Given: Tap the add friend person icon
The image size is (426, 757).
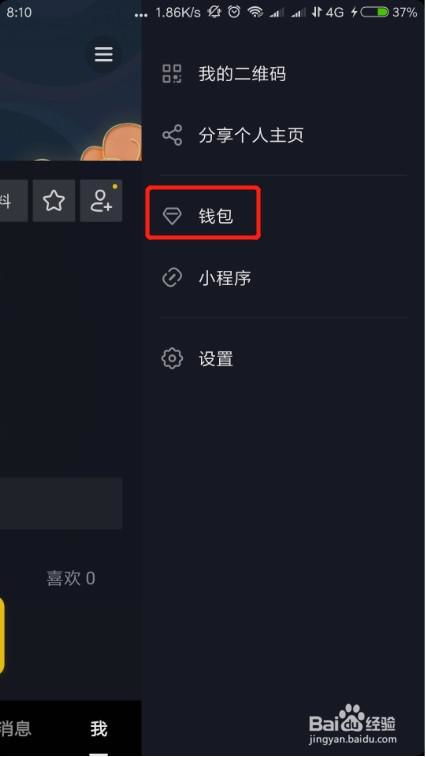Looking at the screenshot, I should pyautogui.click(x=101, y=201).
